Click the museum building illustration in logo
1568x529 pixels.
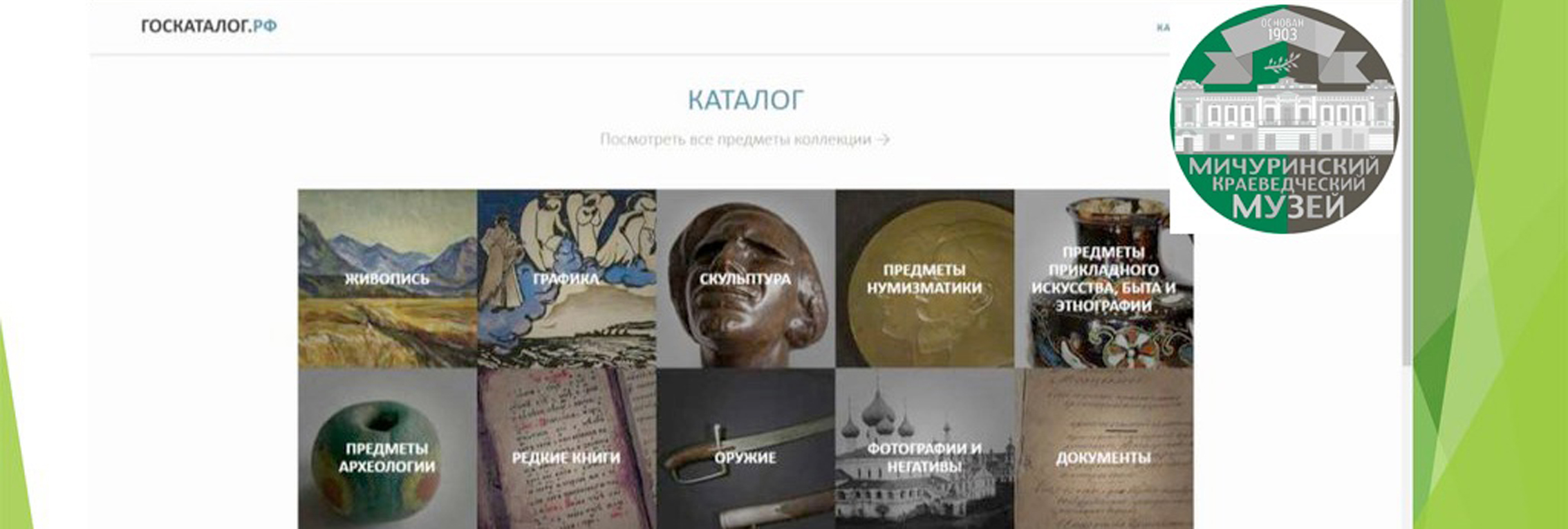click(1284, 115)
